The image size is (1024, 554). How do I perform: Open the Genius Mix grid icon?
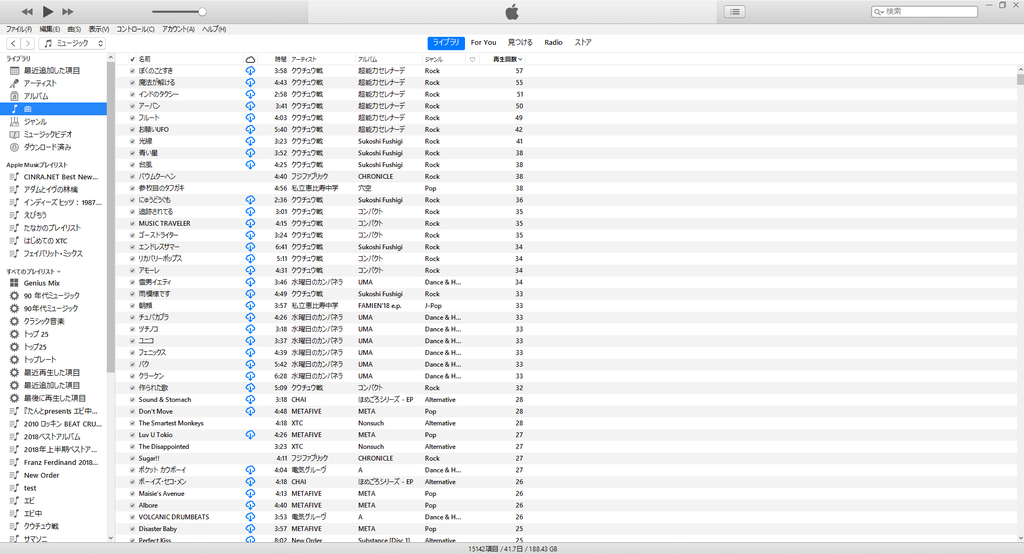point(14,283)
